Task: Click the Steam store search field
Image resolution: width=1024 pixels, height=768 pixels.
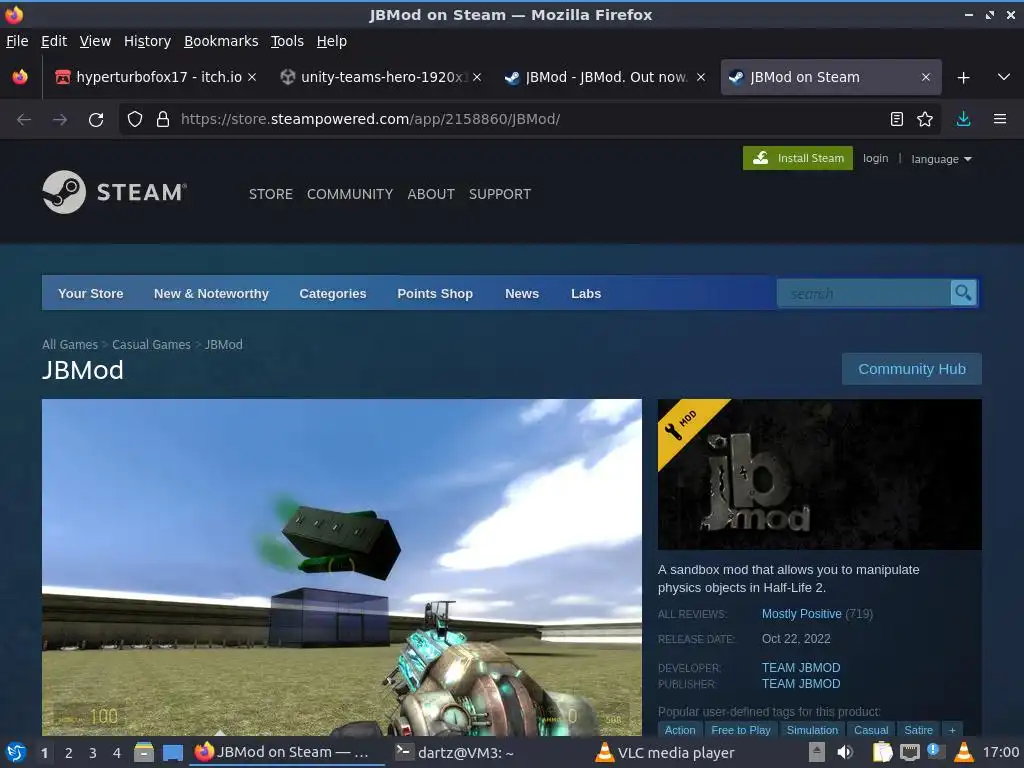Action: [x=863, y=293]
